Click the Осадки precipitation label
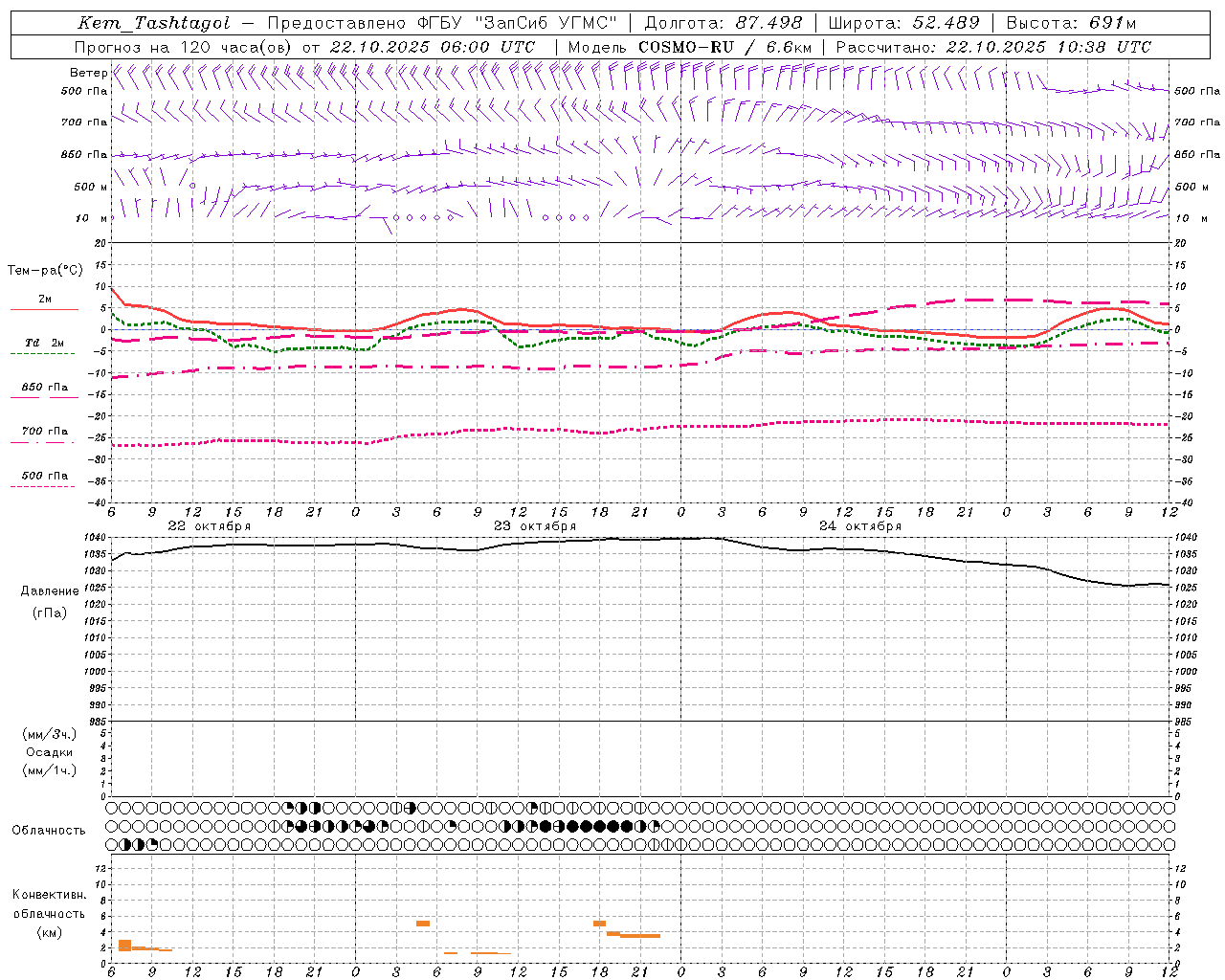1225x980 pixels. pos(50,752)
